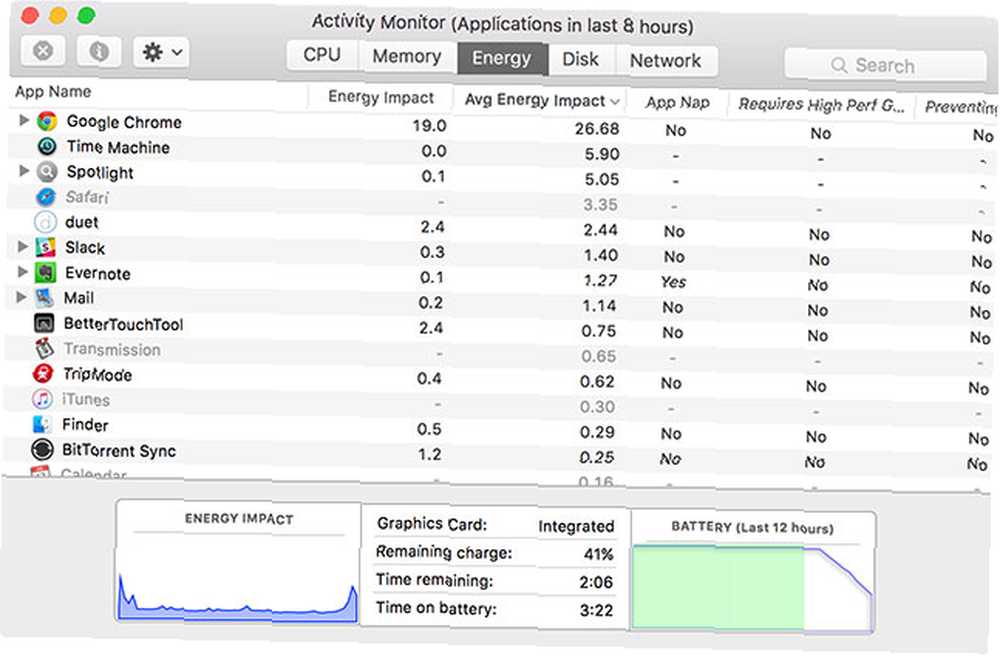Select the BitTorrent Sync row name

coord(119,451)
